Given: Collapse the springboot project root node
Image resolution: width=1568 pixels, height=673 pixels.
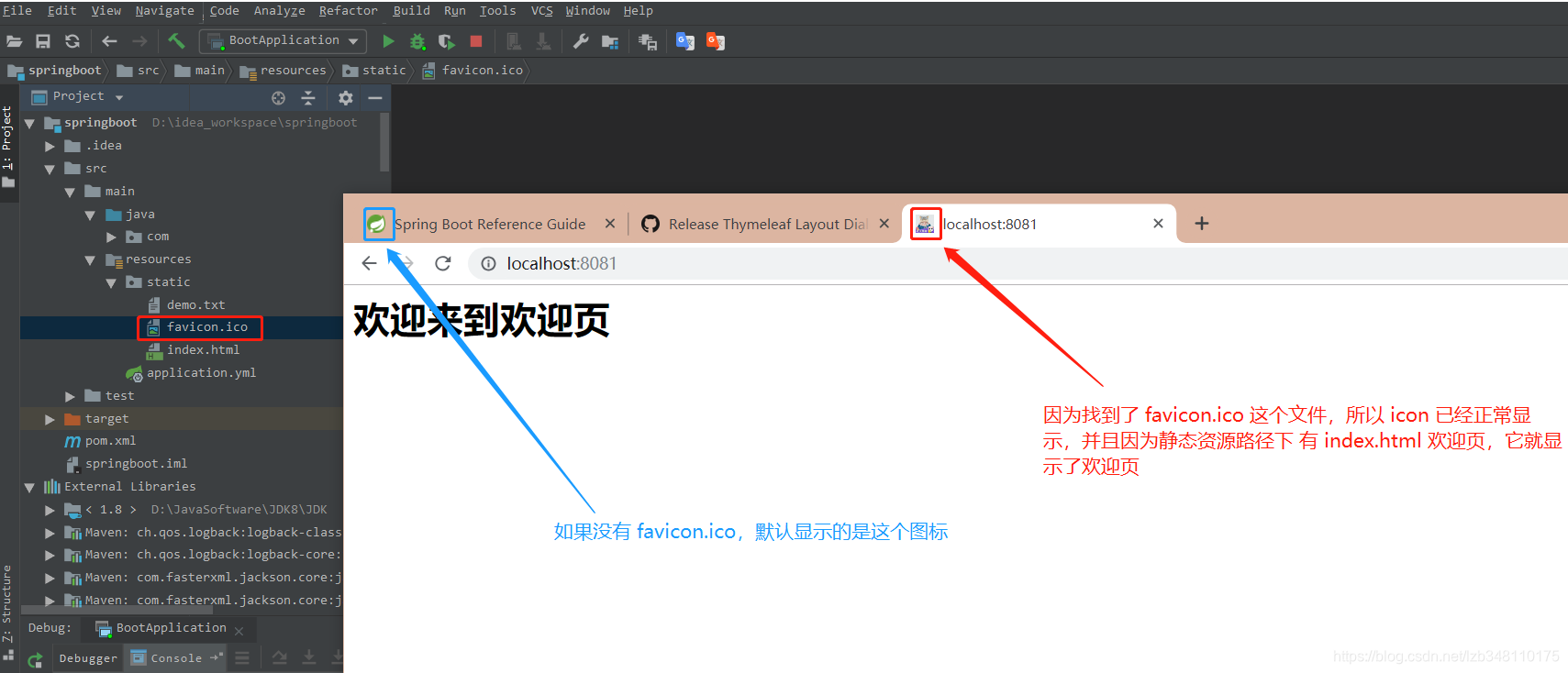Looking at the screenshot, I should [x=29, y=123].
